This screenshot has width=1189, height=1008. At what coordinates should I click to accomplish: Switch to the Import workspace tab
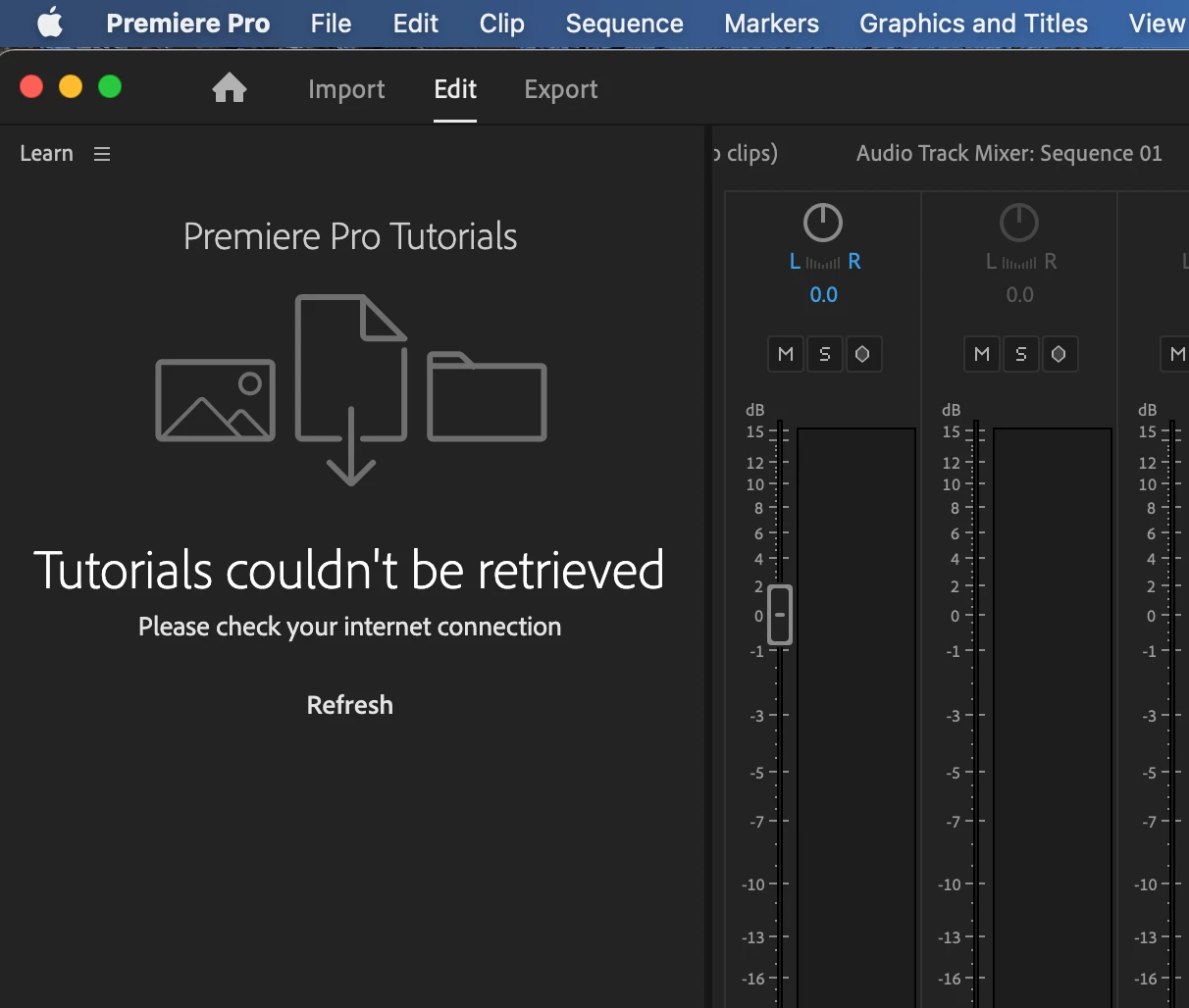(x=346, y=89)
